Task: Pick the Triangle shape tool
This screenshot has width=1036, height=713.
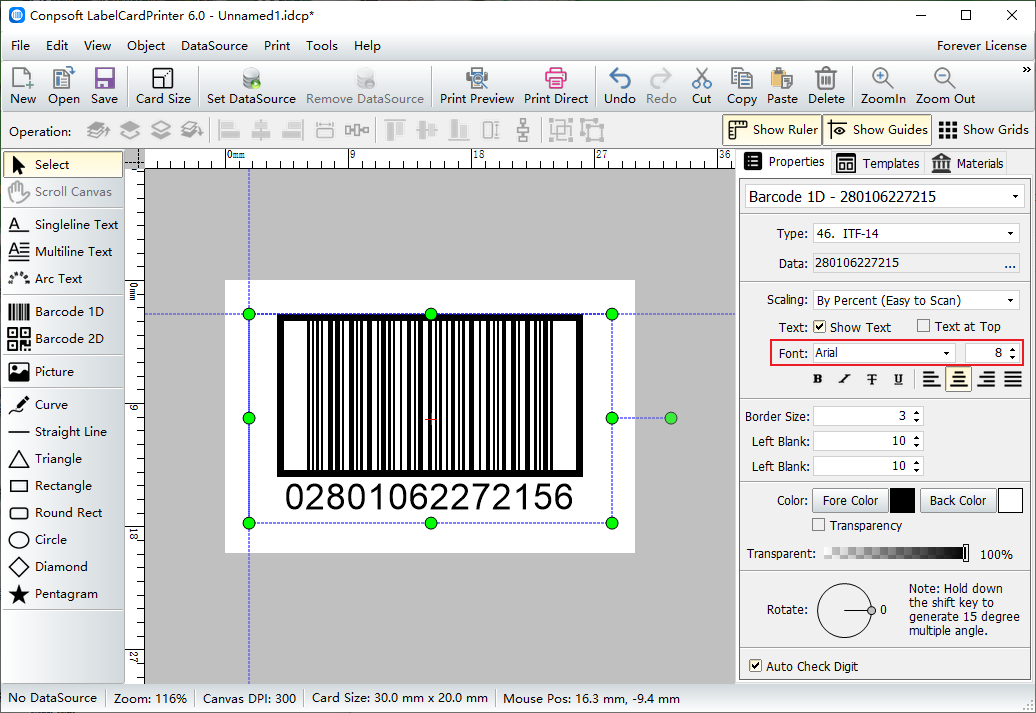Action: [63, 459]
